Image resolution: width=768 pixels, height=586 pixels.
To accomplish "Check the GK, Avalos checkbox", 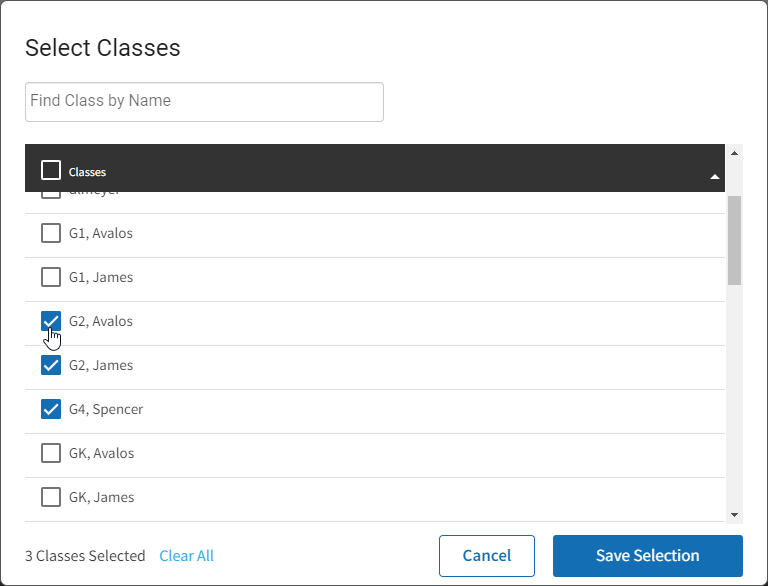I will coord(51,454).
